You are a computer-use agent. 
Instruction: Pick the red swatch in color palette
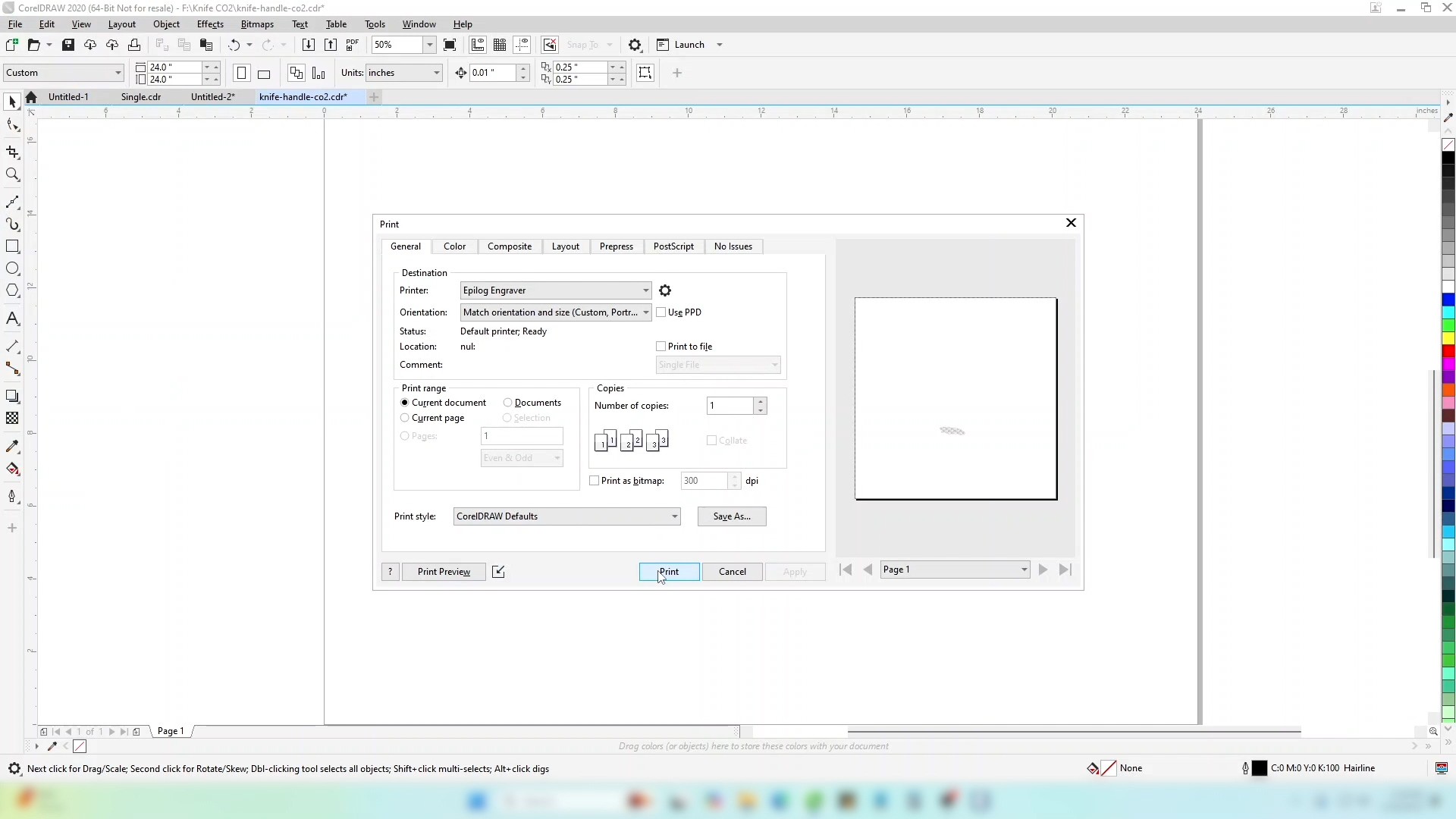1448,351
